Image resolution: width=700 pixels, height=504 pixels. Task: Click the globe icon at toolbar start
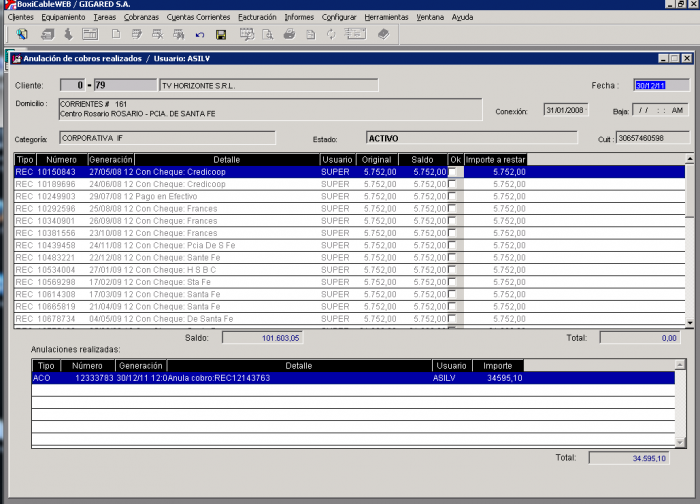22,34
